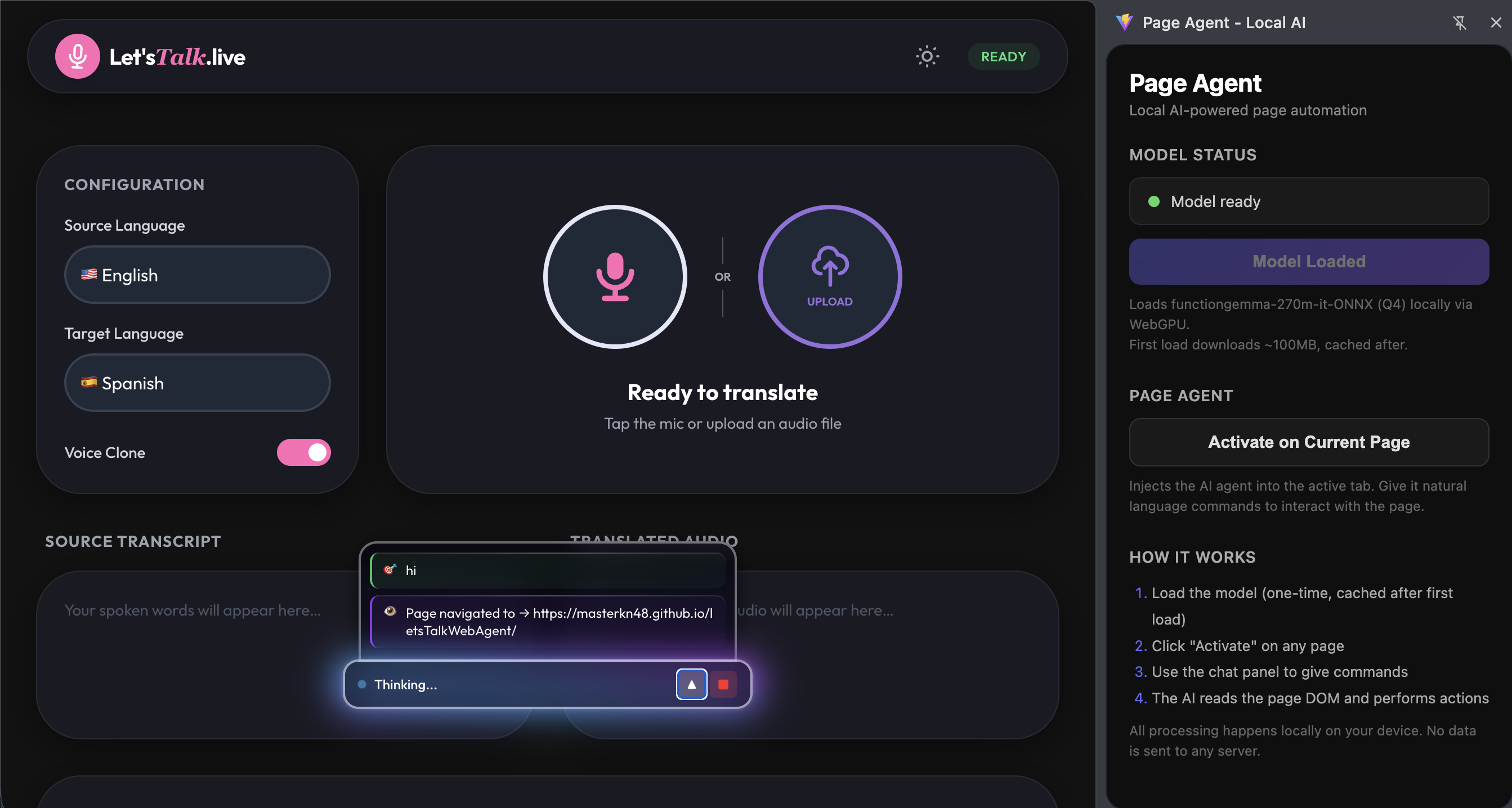
Task: Click the Voice Clone label
Action: tap(105, 452)
